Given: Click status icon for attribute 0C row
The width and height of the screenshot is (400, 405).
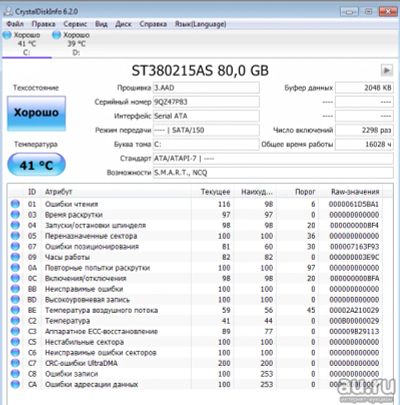Looking at the screenshot, I should pos(15,278).
